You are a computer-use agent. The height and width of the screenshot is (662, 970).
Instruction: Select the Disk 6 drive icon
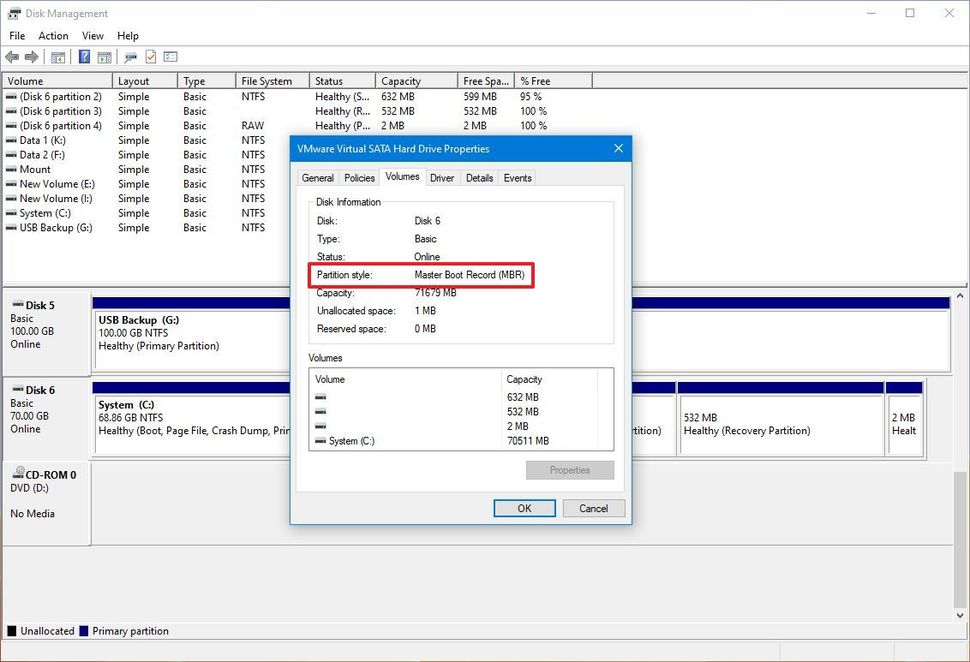[16, 390]
